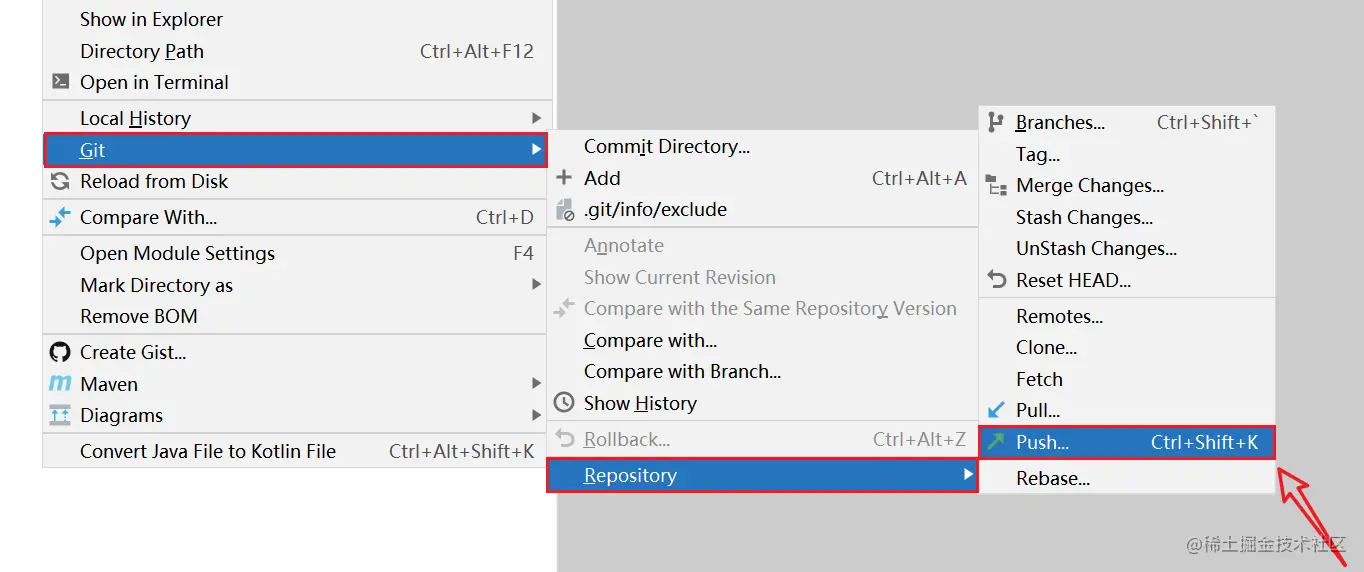
Task: Expand the Local History submenu arrow
Action: [537, 118]
